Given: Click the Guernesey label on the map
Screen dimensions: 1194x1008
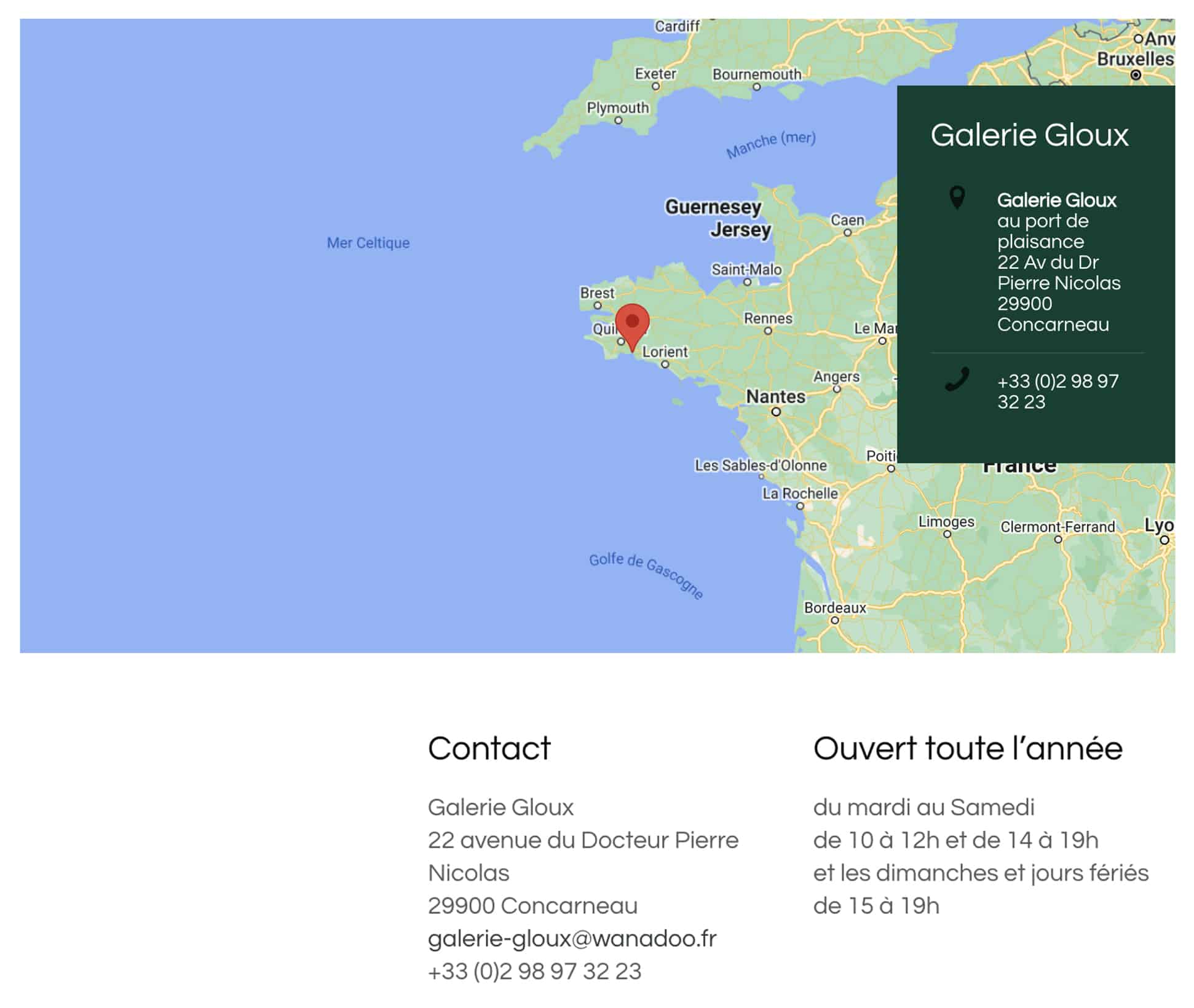Looking at the screenshot, I should (713, 207).
